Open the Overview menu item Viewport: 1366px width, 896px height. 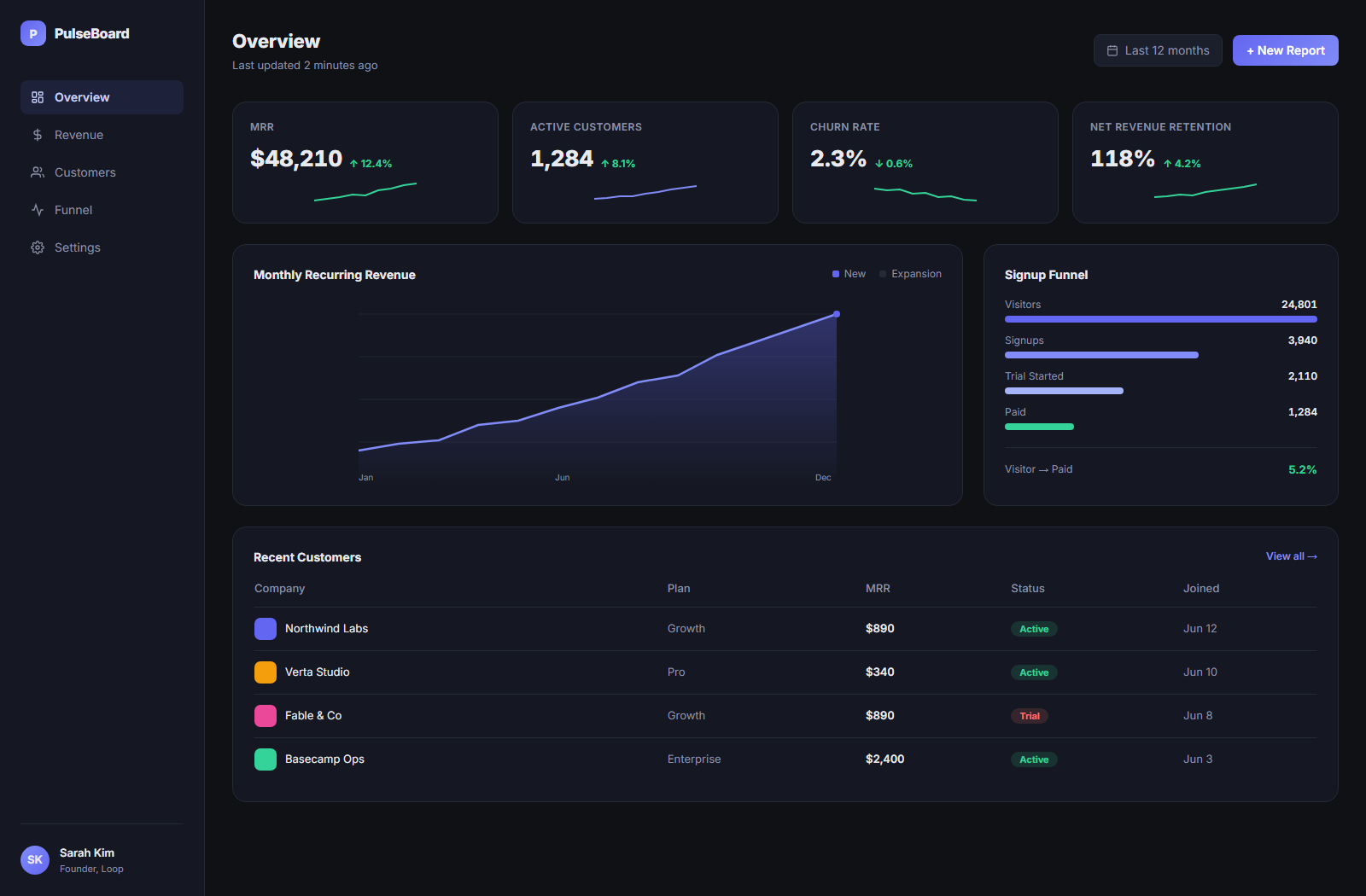pos(102,97)
